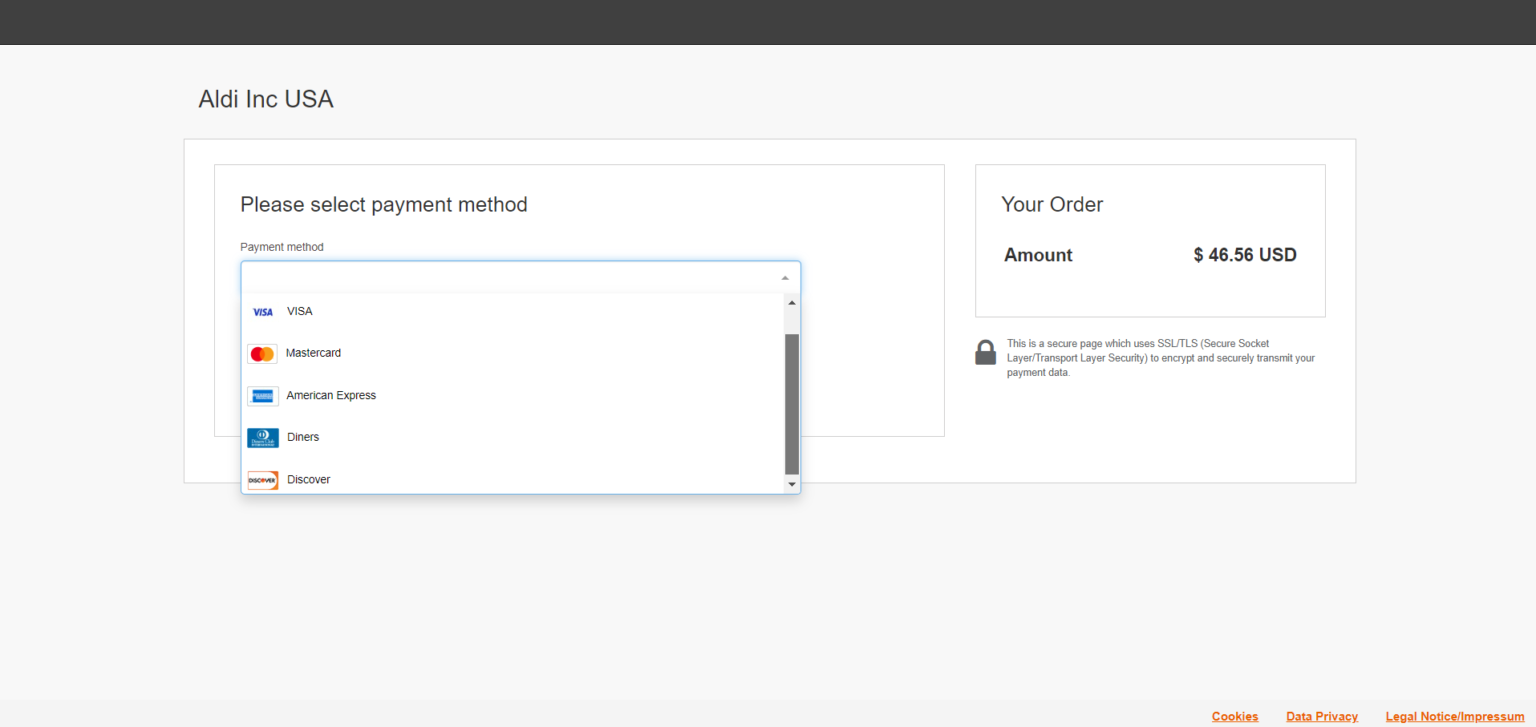Open the Legal Notice/Impressum link
Image resolution: width=1536 pixels, height=727 pixels.
1454,716
